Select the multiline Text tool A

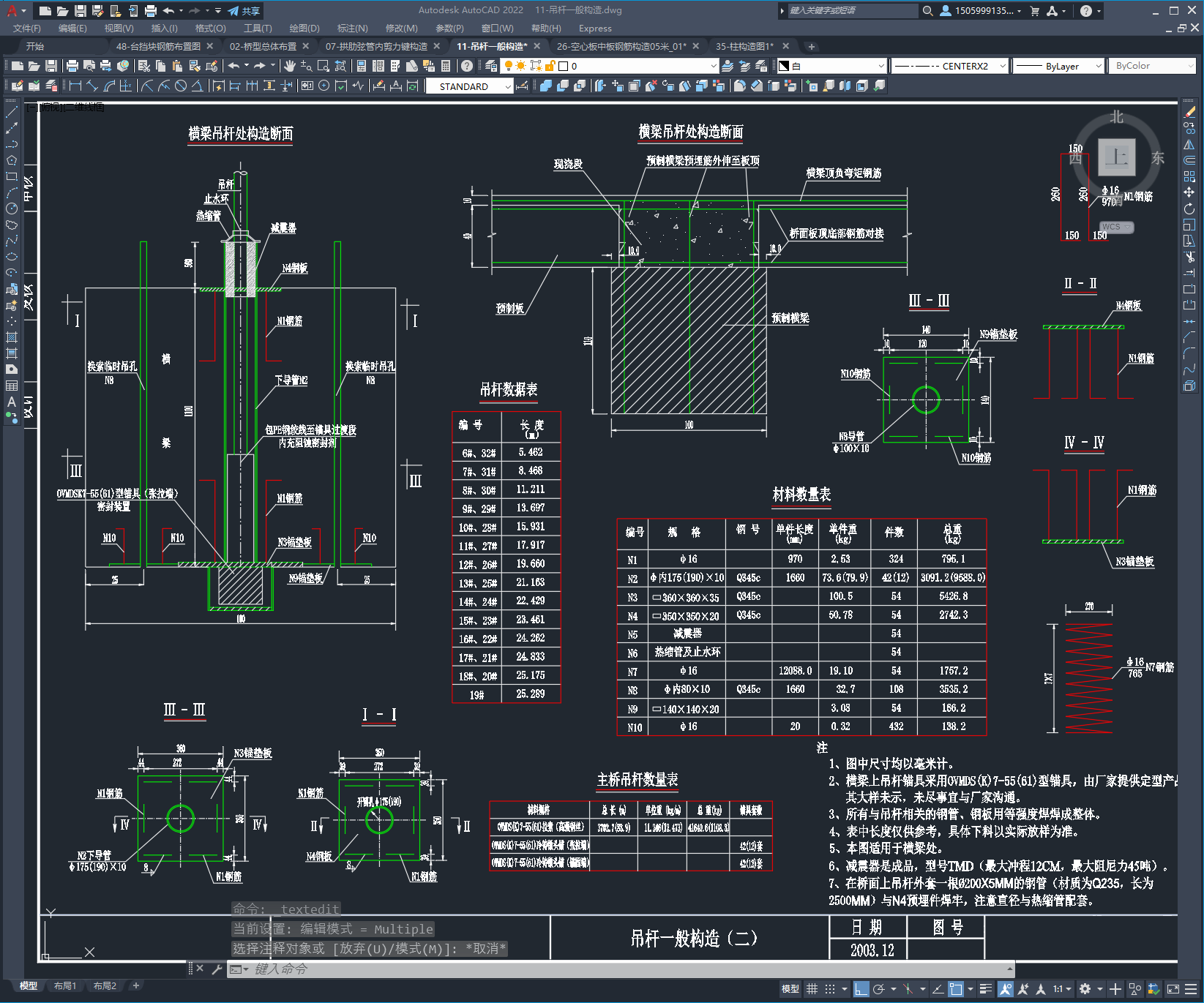tap(12, 402)
